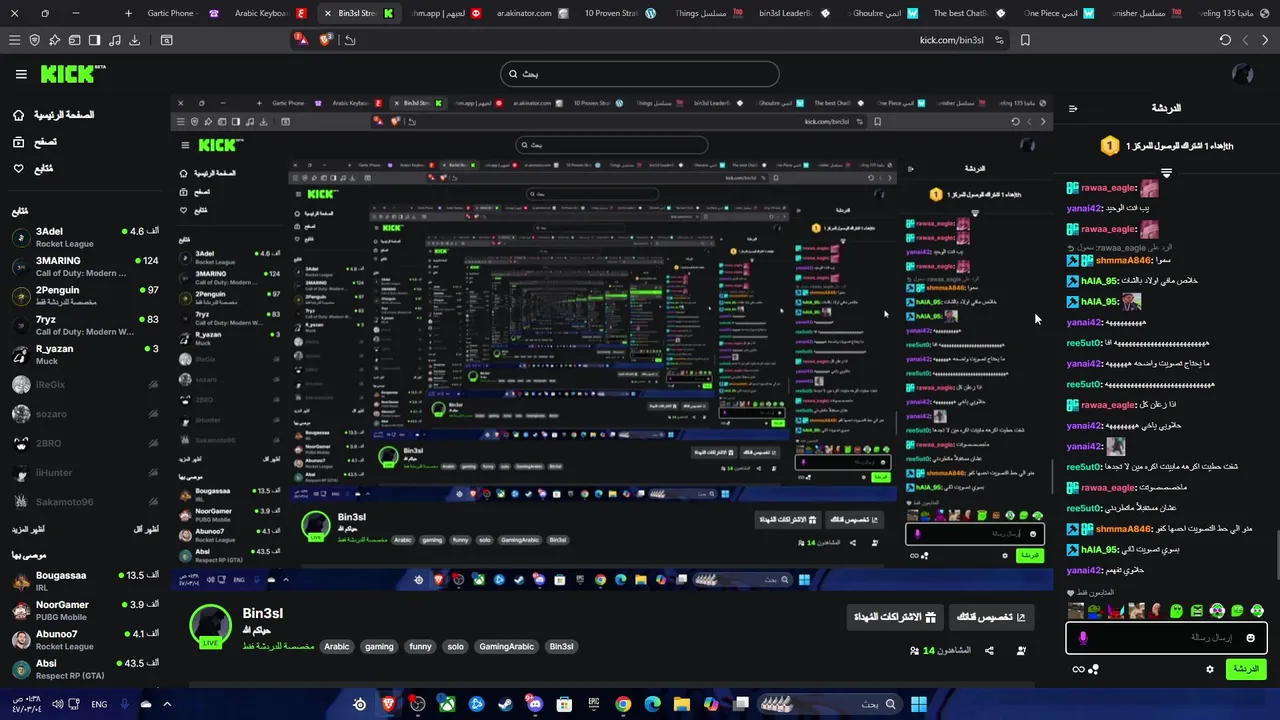This screenshot has width=1280, height=720.
Task: Open the user profile avatar menu
Action: (1243, 74)
